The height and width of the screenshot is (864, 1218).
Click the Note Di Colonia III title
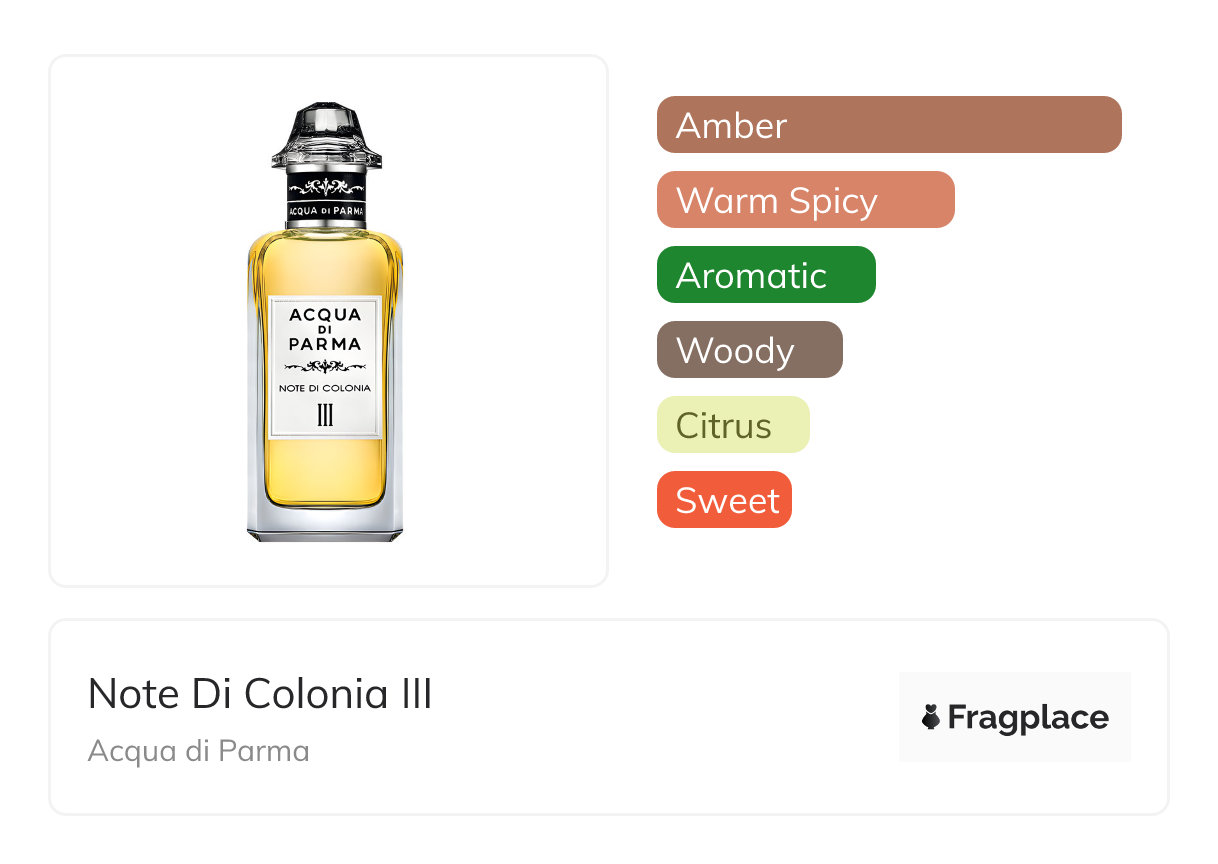(x=260, y=694)
